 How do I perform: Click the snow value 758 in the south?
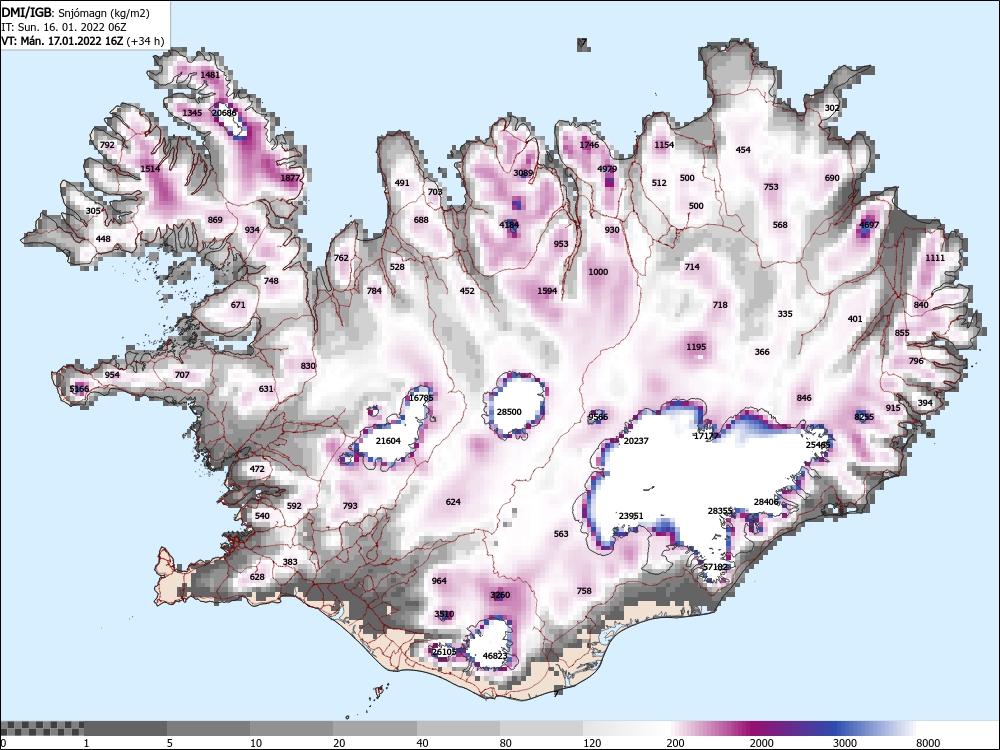[584, 591]
